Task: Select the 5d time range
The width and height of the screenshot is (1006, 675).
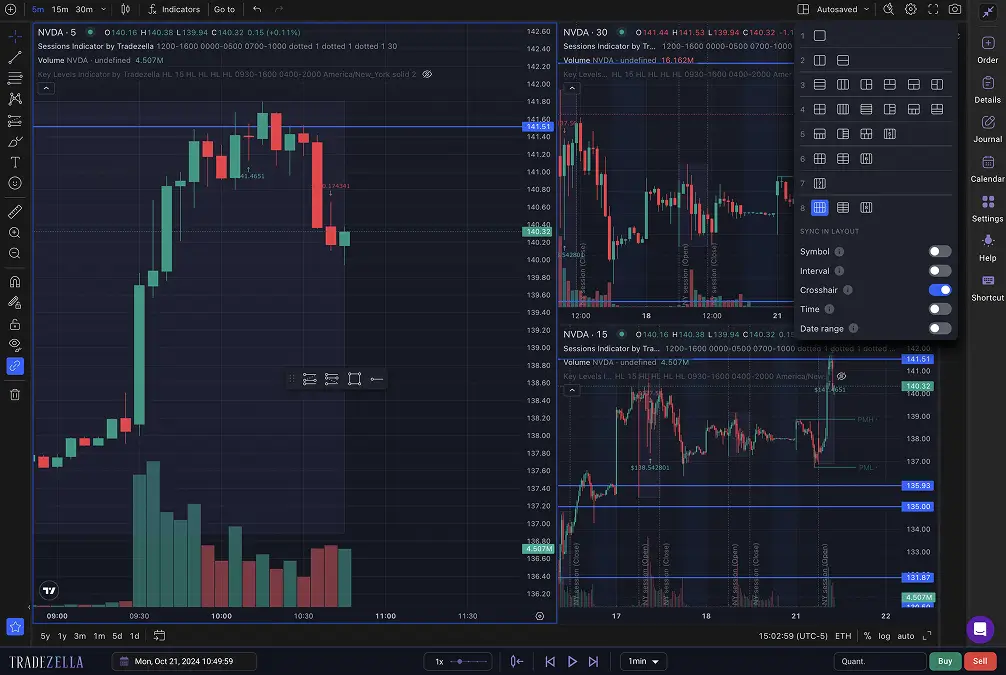Action: 117,636
